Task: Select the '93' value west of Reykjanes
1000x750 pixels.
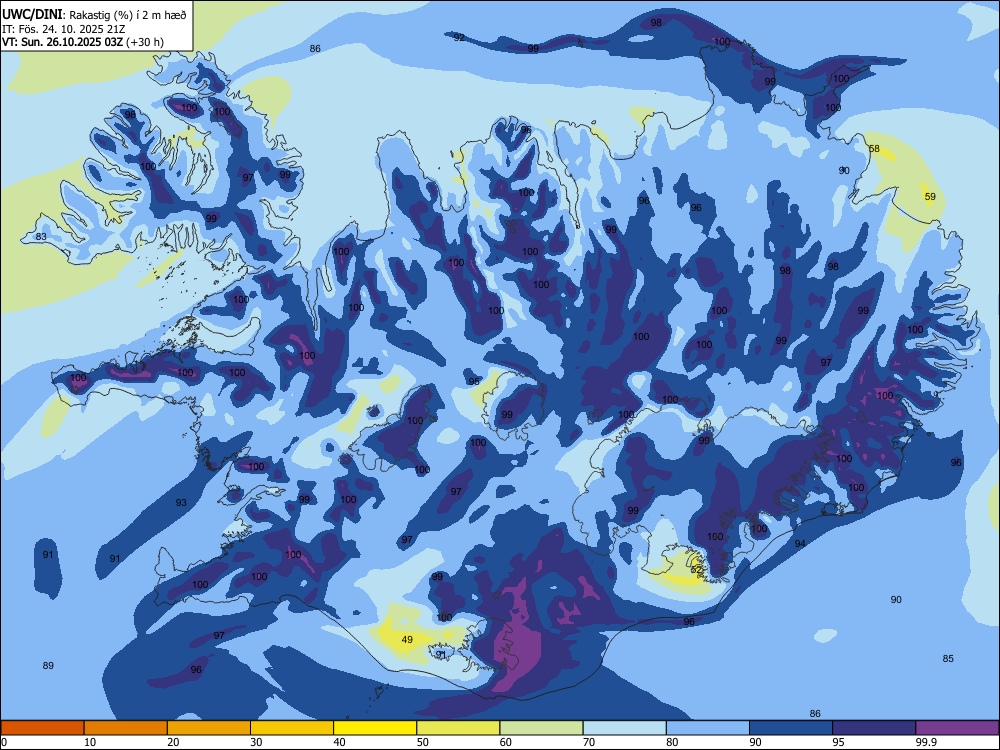Action: click(x=181, y=503)
